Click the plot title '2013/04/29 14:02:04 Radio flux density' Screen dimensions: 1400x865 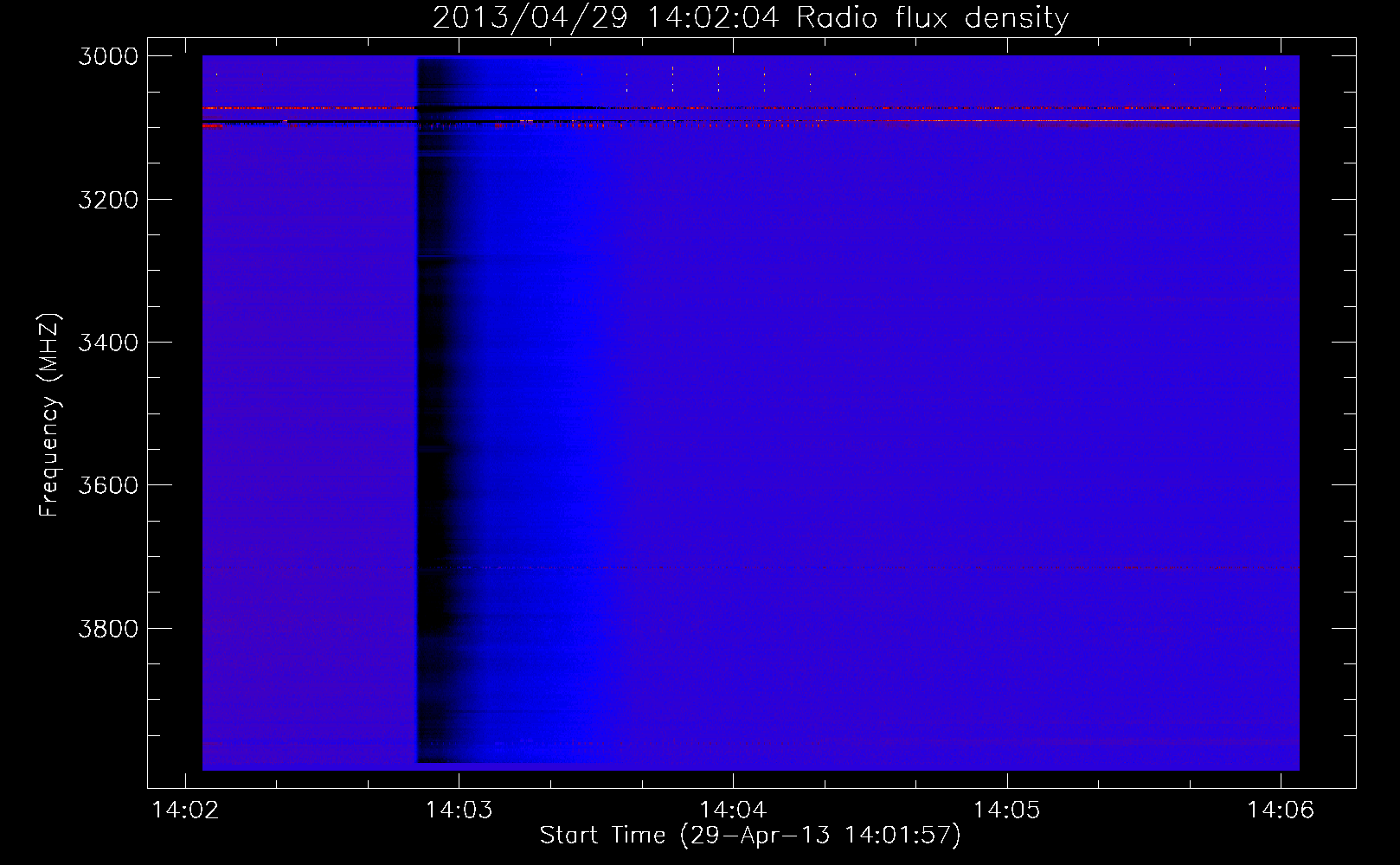[x=751, y=18]
